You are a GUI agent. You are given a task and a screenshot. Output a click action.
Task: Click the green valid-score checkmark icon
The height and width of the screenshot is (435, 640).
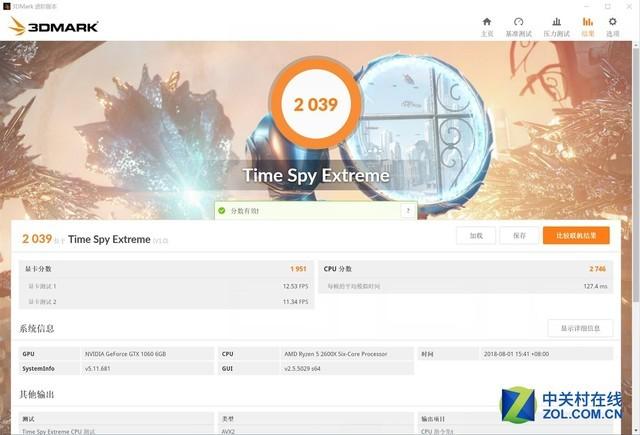222,211
